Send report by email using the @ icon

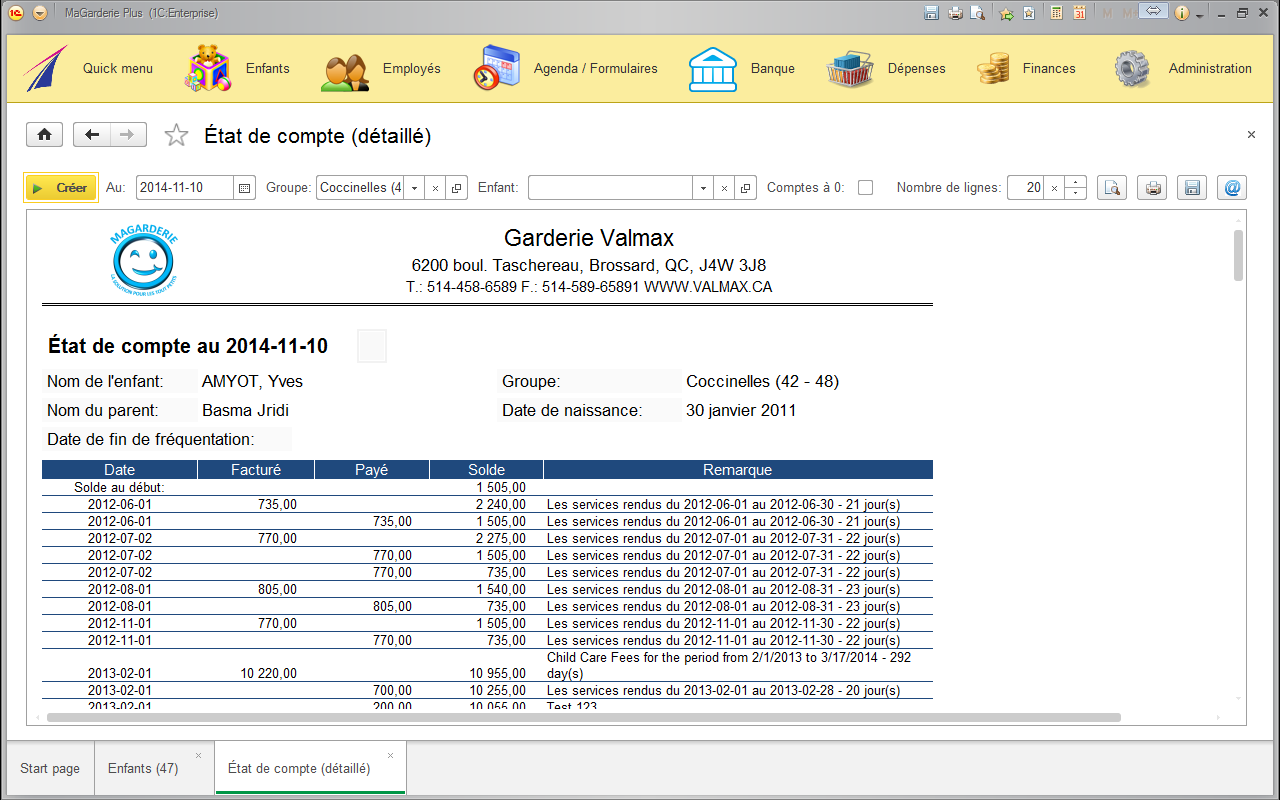tap(1231, 187)
